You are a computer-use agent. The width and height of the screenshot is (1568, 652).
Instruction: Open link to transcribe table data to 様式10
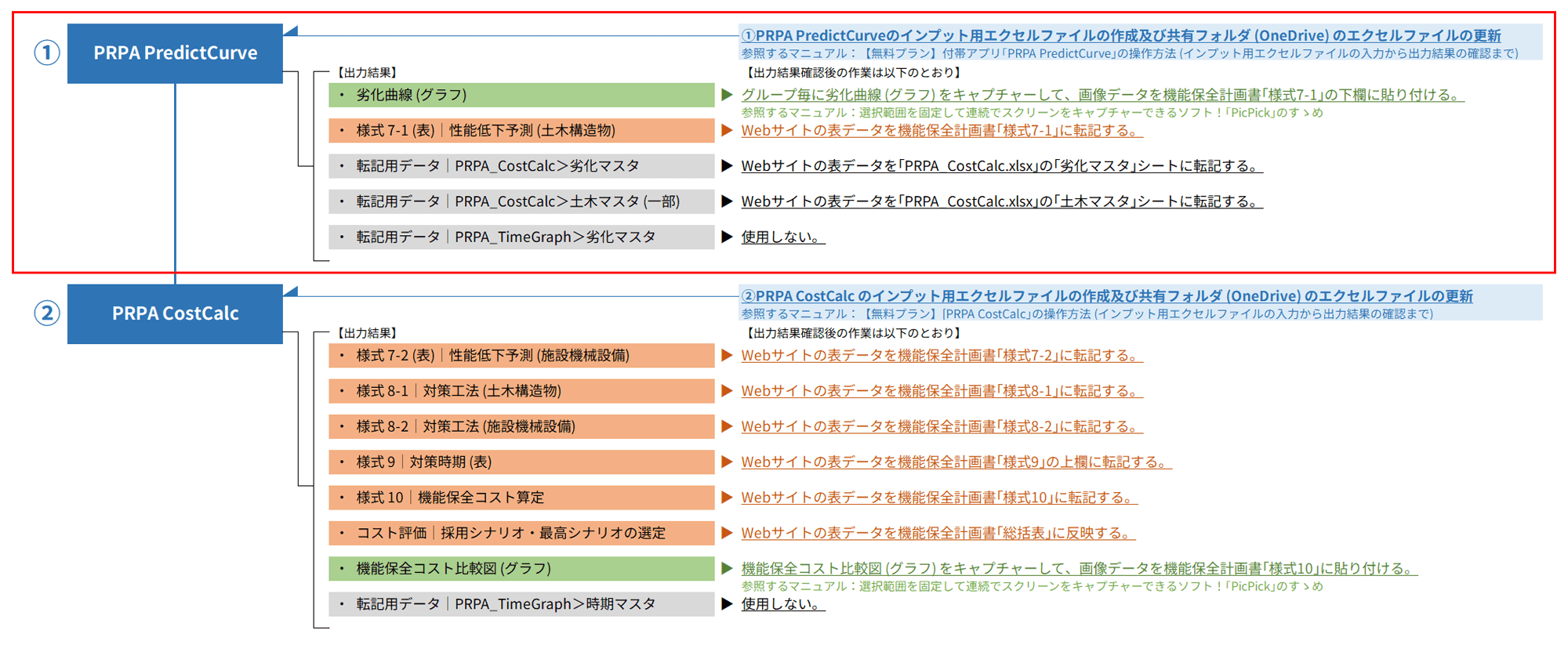pyautogui.click(x=939, y=498)
